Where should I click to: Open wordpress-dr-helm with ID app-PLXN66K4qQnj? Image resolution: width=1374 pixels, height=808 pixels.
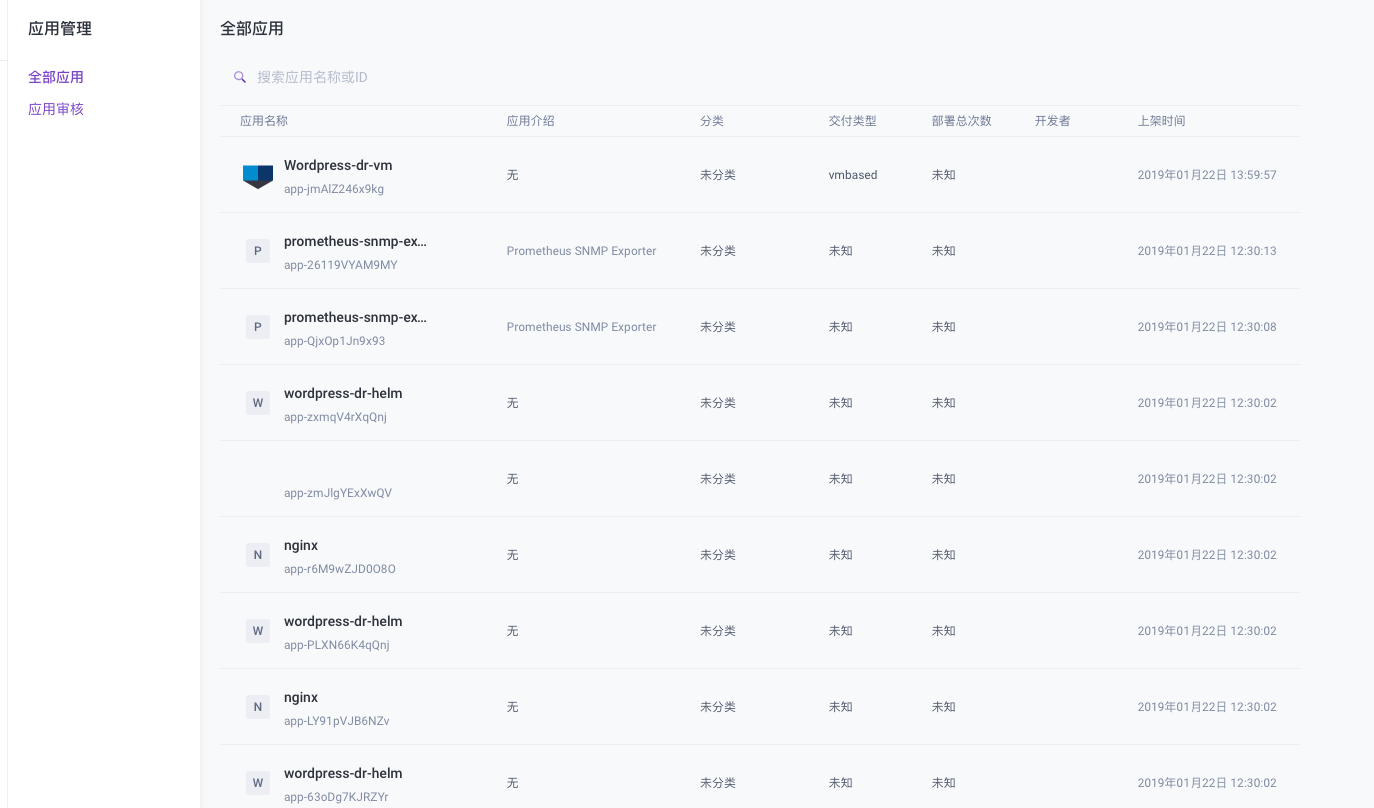point(343,621)
